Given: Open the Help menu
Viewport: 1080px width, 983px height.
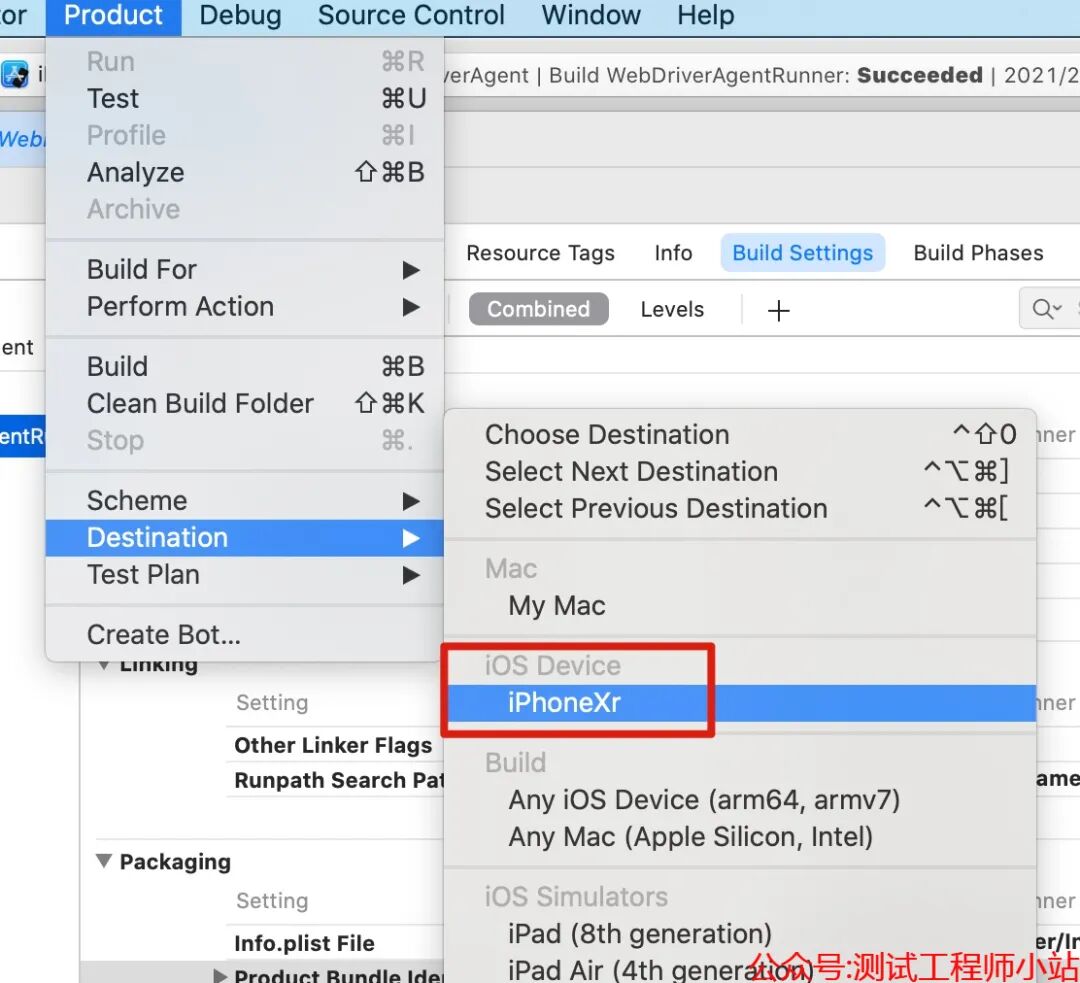Looking at the screenshot, I should [705, 15].
